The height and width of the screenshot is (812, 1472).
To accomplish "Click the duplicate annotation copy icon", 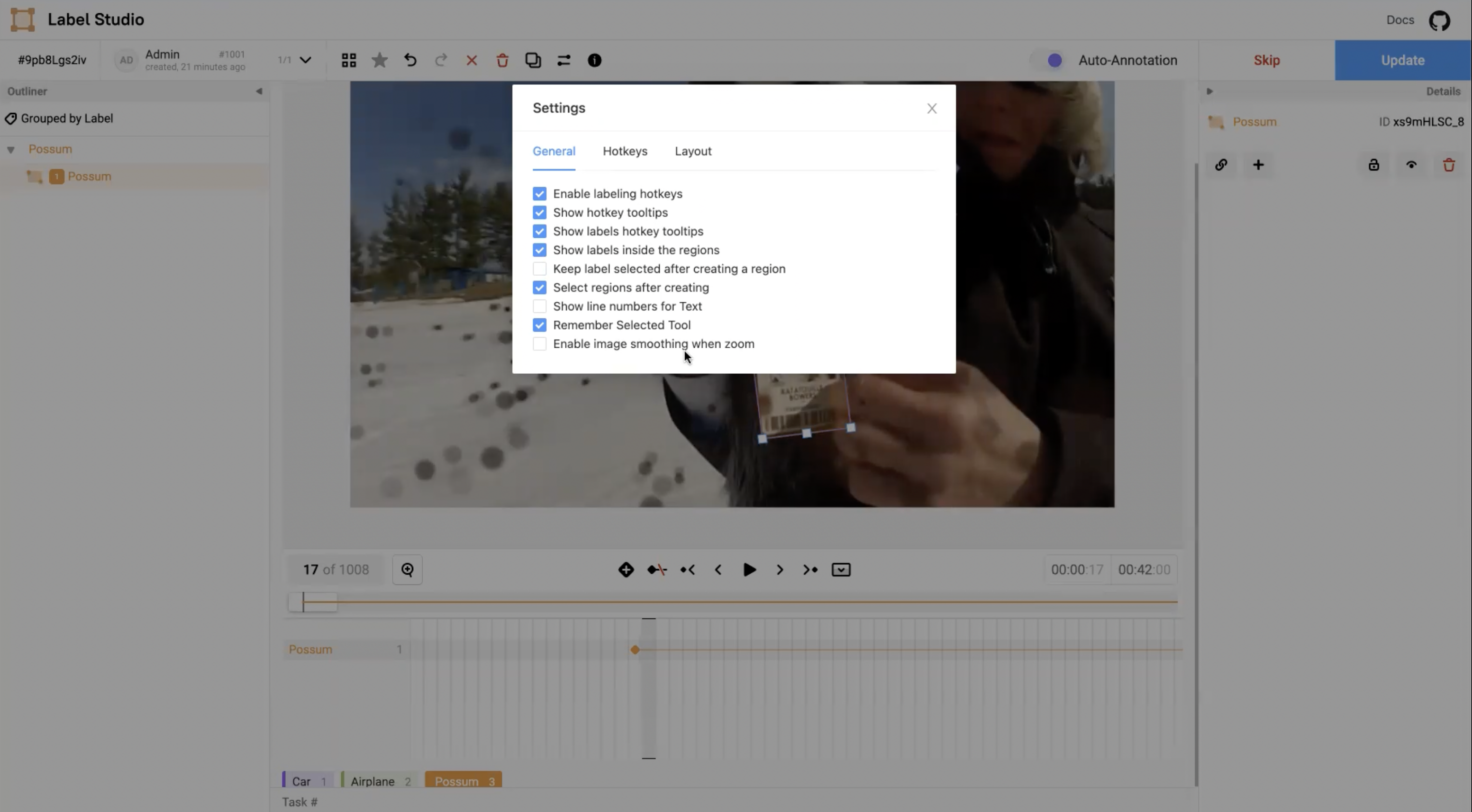I will click(x=533, y=60).
